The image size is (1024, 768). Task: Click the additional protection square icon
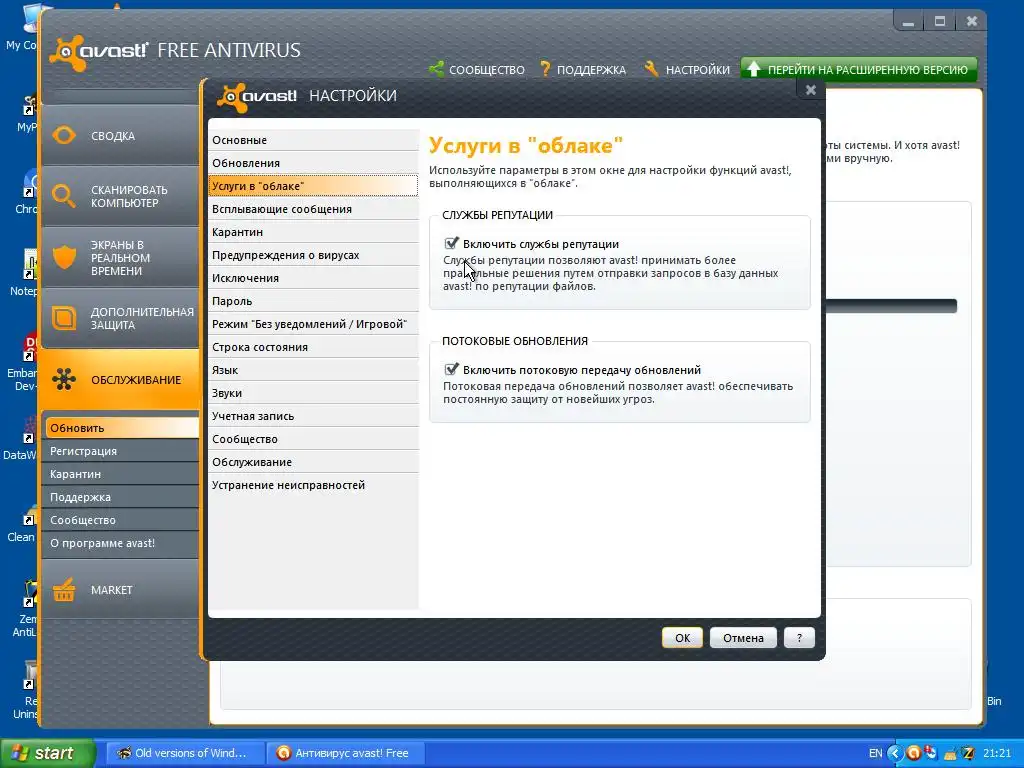pos(64,318)
